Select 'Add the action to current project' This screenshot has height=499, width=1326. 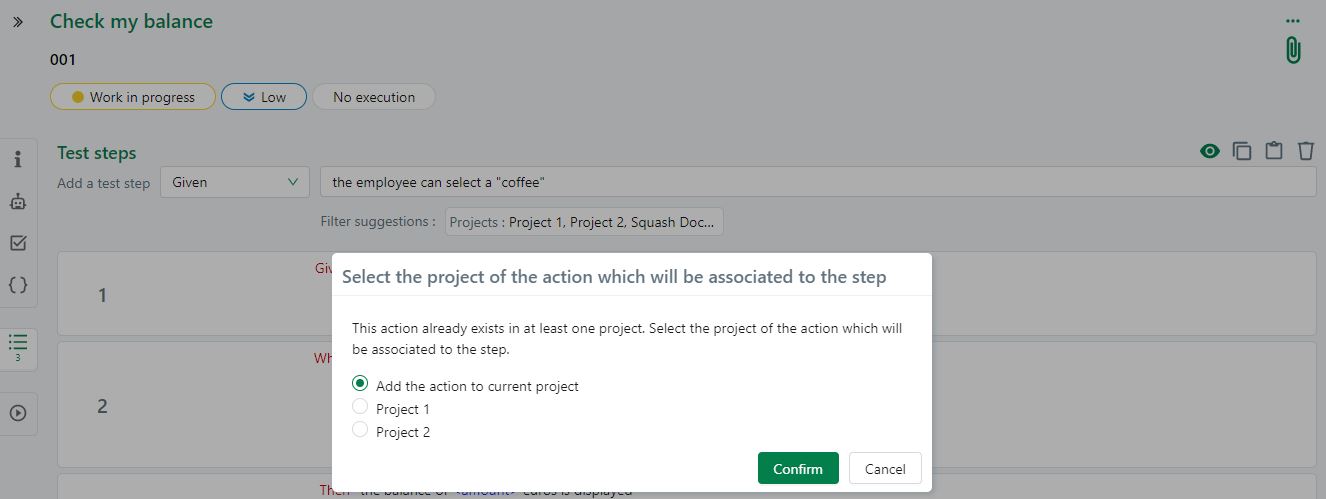tap(361, 384)
